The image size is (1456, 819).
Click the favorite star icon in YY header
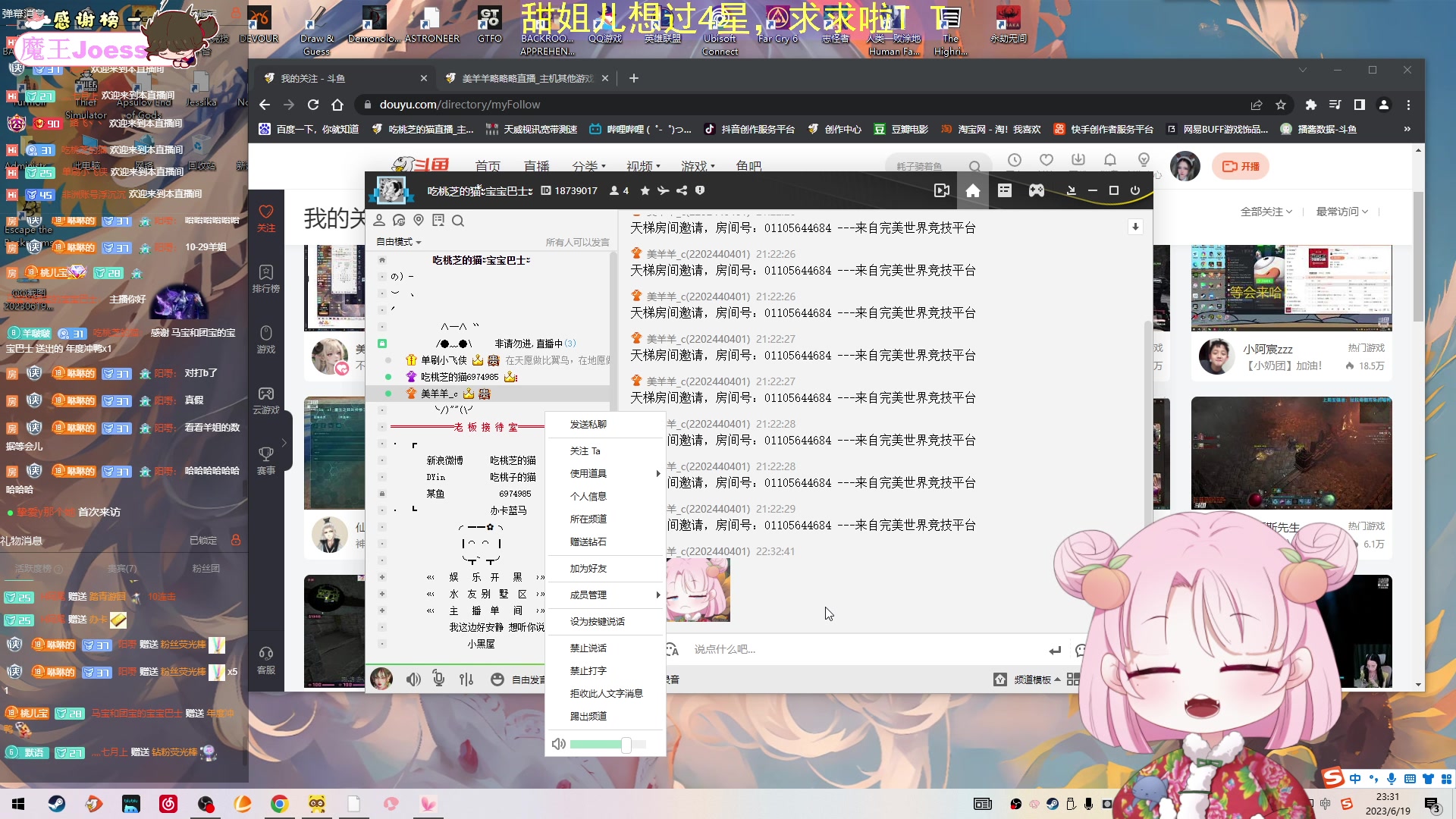(x=645, y=191)
